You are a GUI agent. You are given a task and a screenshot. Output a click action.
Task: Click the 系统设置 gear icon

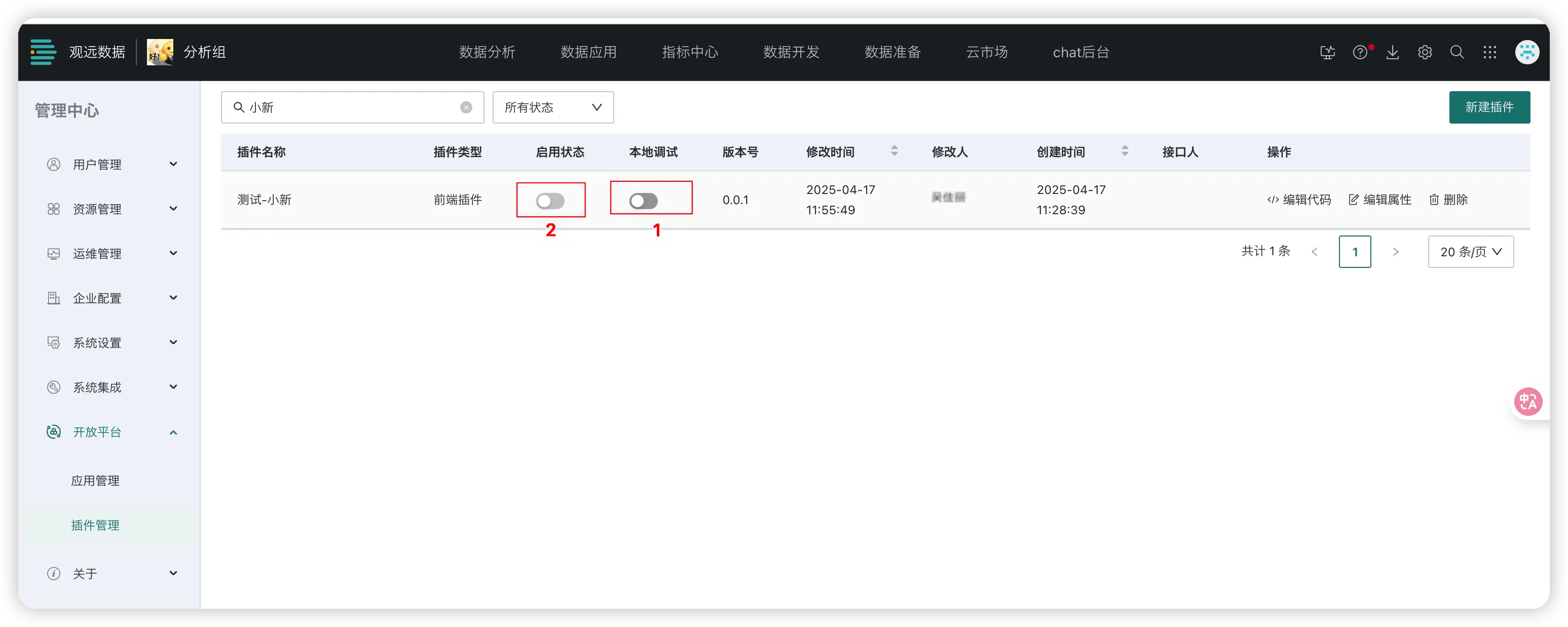tap(54, 342)
